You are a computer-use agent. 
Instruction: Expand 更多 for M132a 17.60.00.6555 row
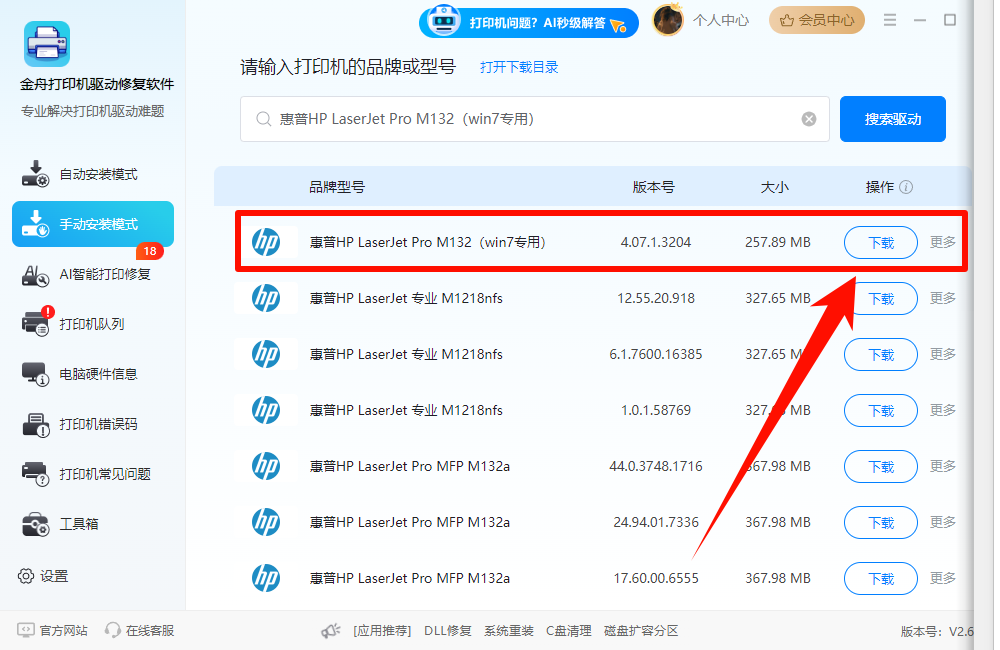point(943,578)
